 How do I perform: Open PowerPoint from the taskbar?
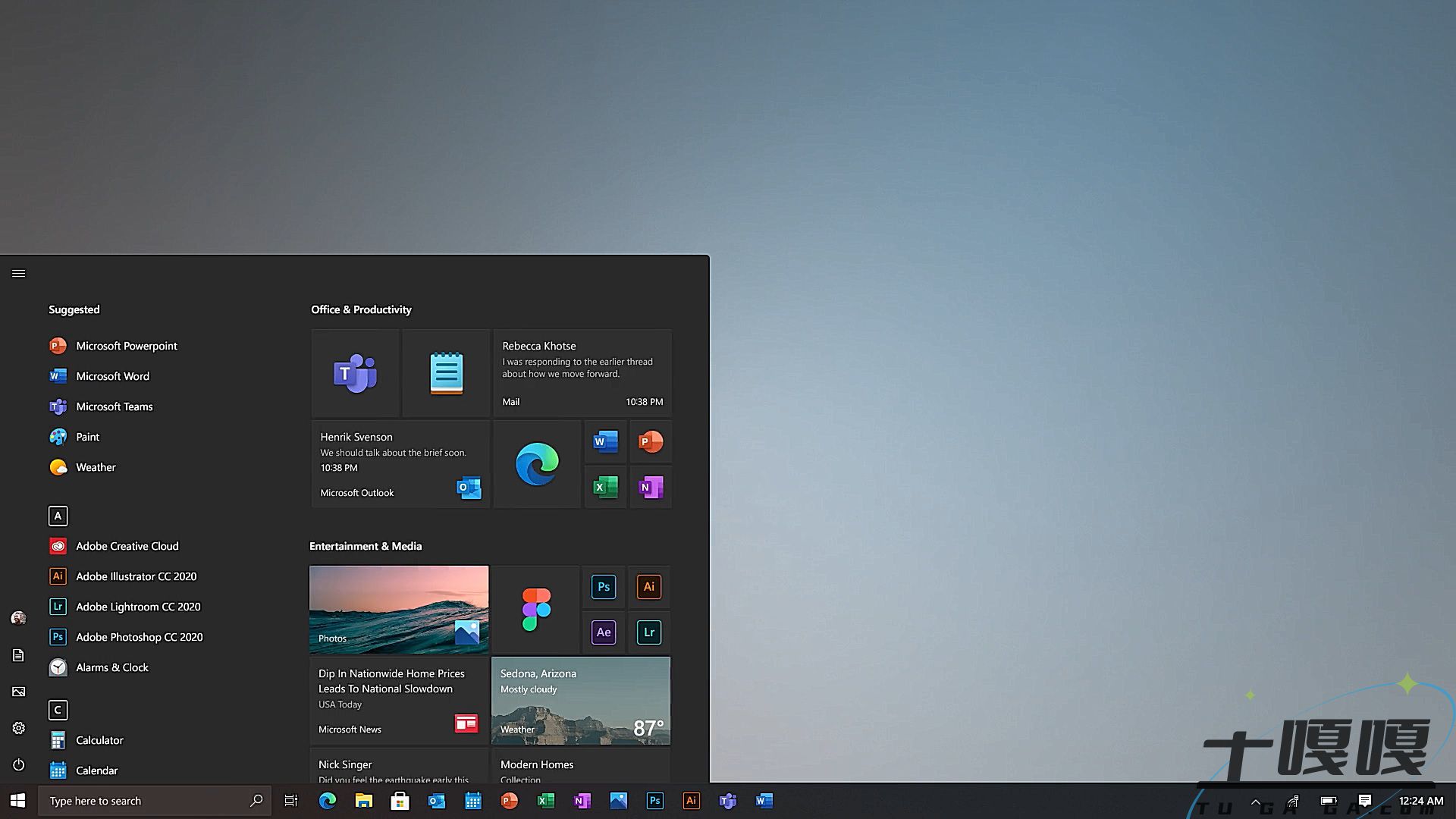[x=510, y=801]
